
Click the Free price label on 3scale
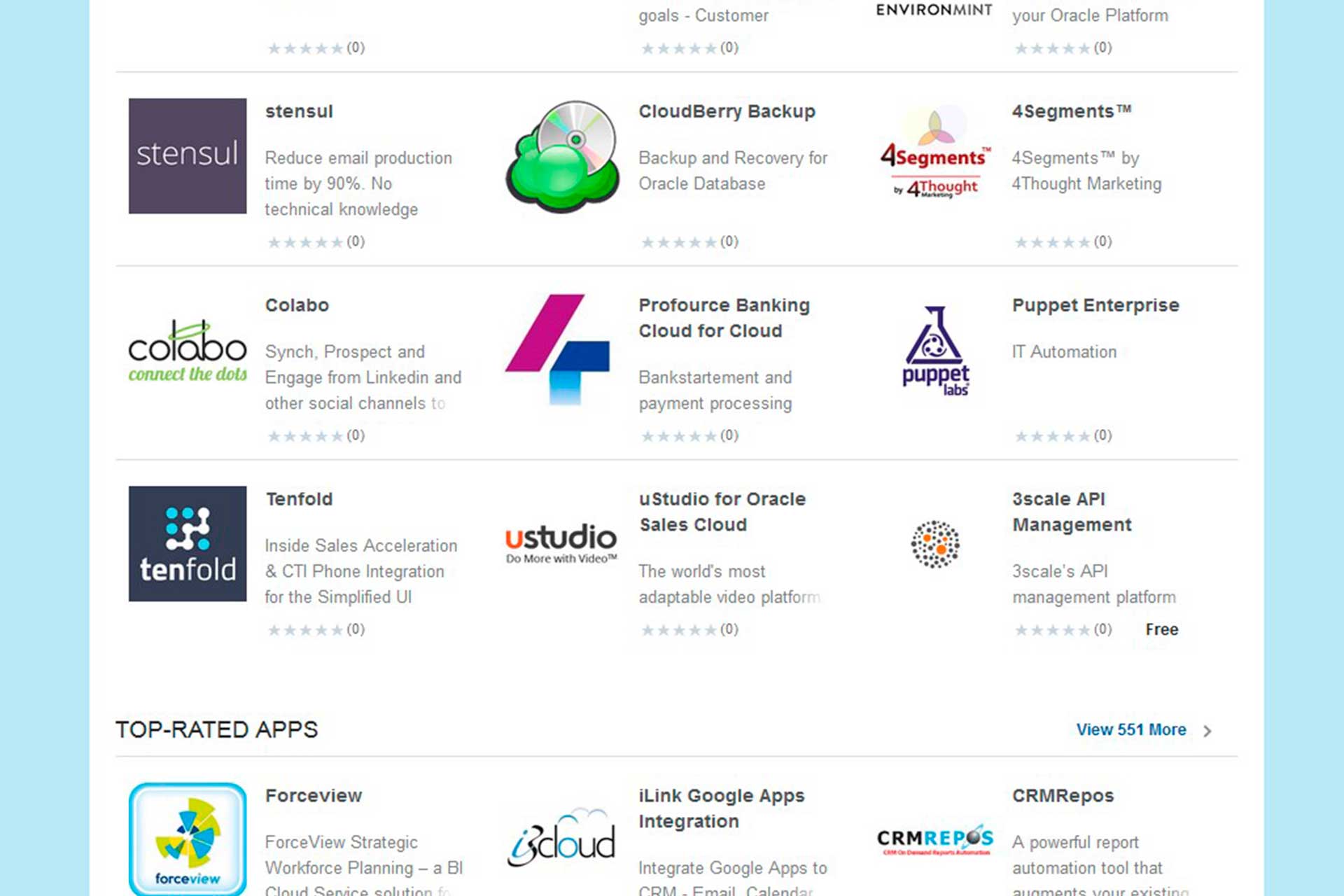tap(1162, 630)
